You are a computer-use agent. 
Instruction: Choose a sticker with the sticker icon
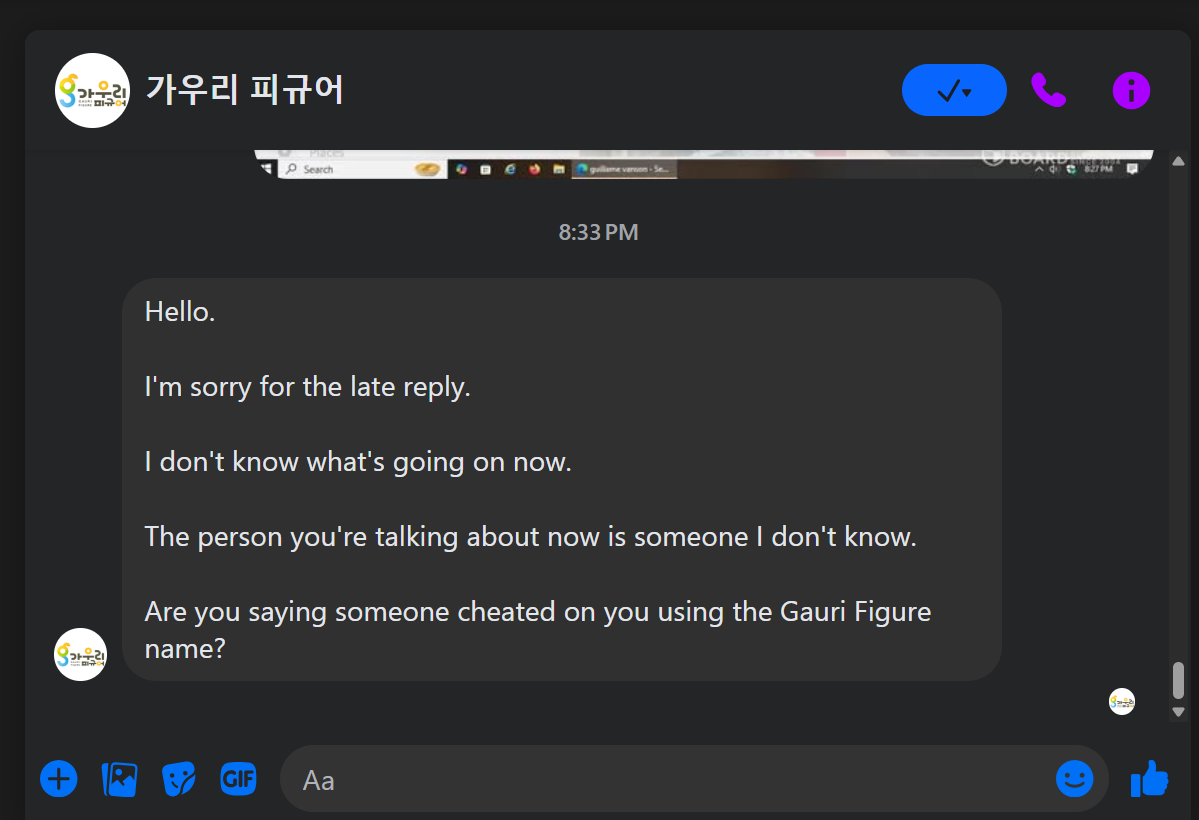click(x=179, y=779)
